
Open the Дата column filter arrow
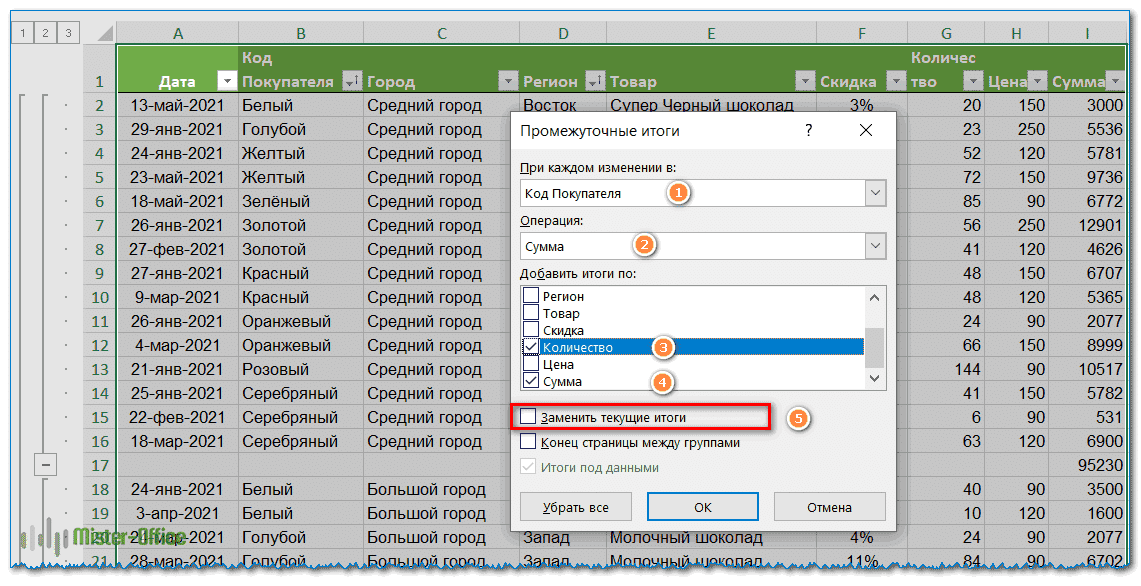(x=227, y=82)
